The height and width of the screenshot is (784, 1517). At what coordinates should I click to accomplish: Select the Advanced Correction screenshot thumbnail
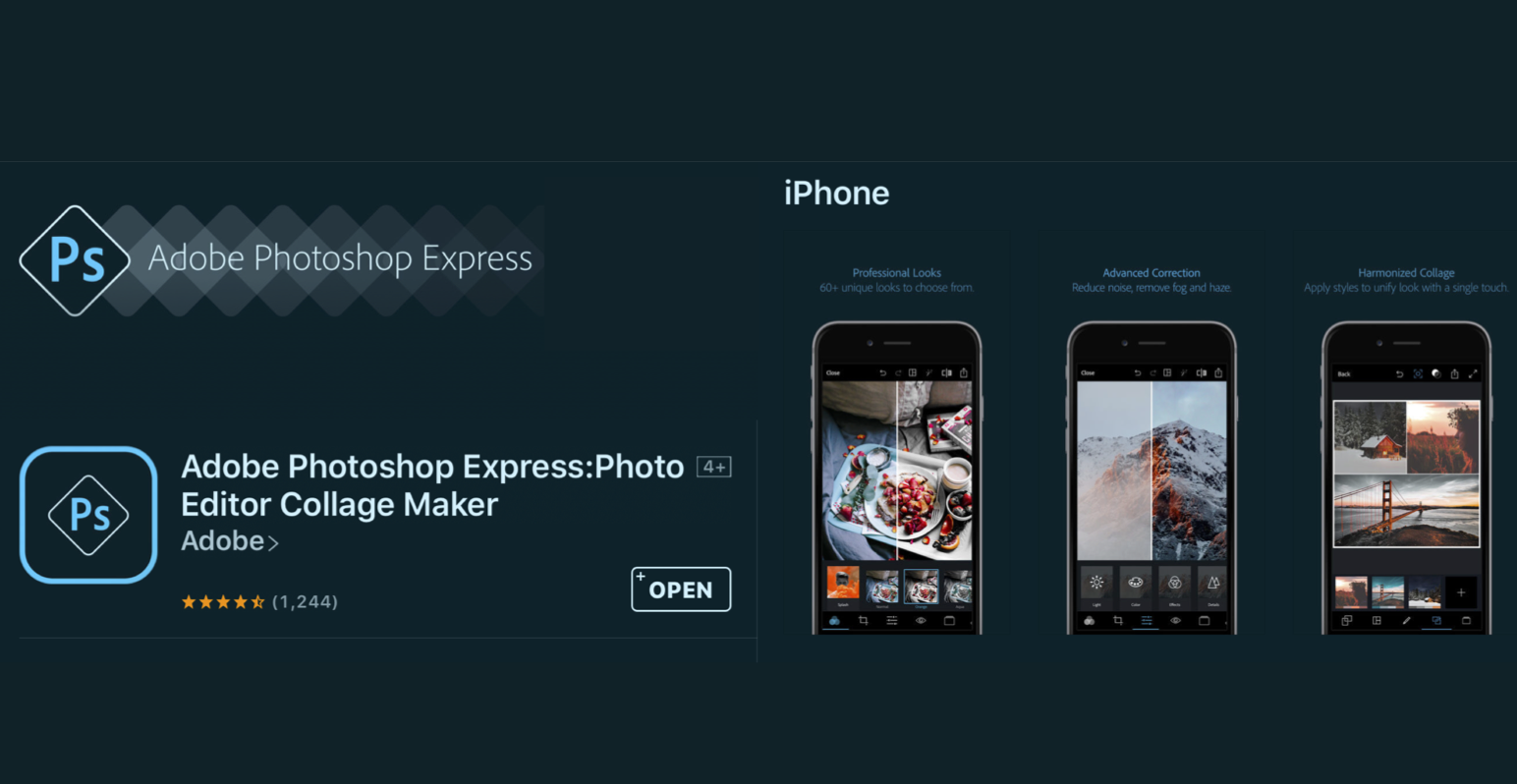click(1152, 452)
